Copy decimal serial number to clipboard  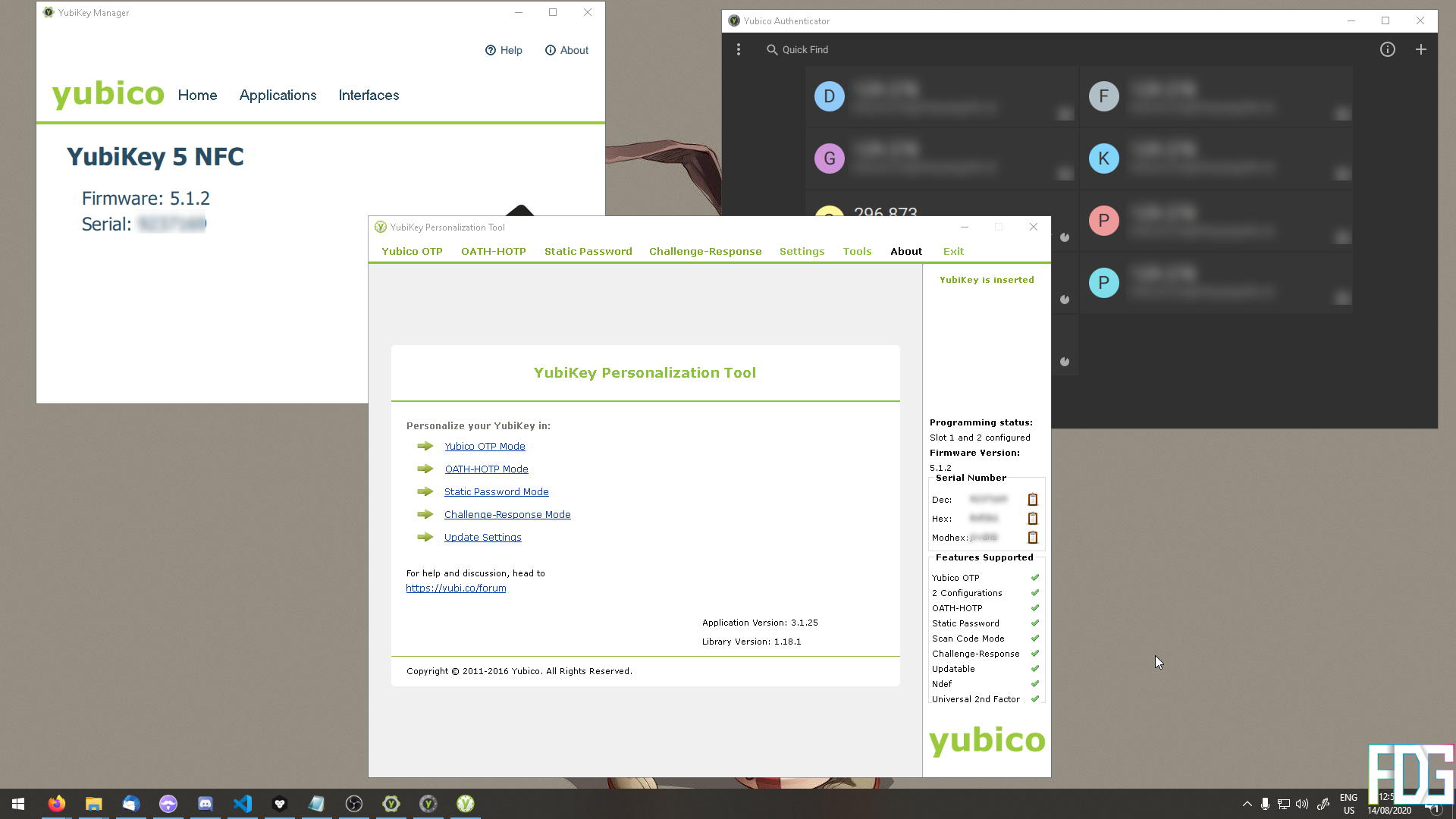(1032, 500)
